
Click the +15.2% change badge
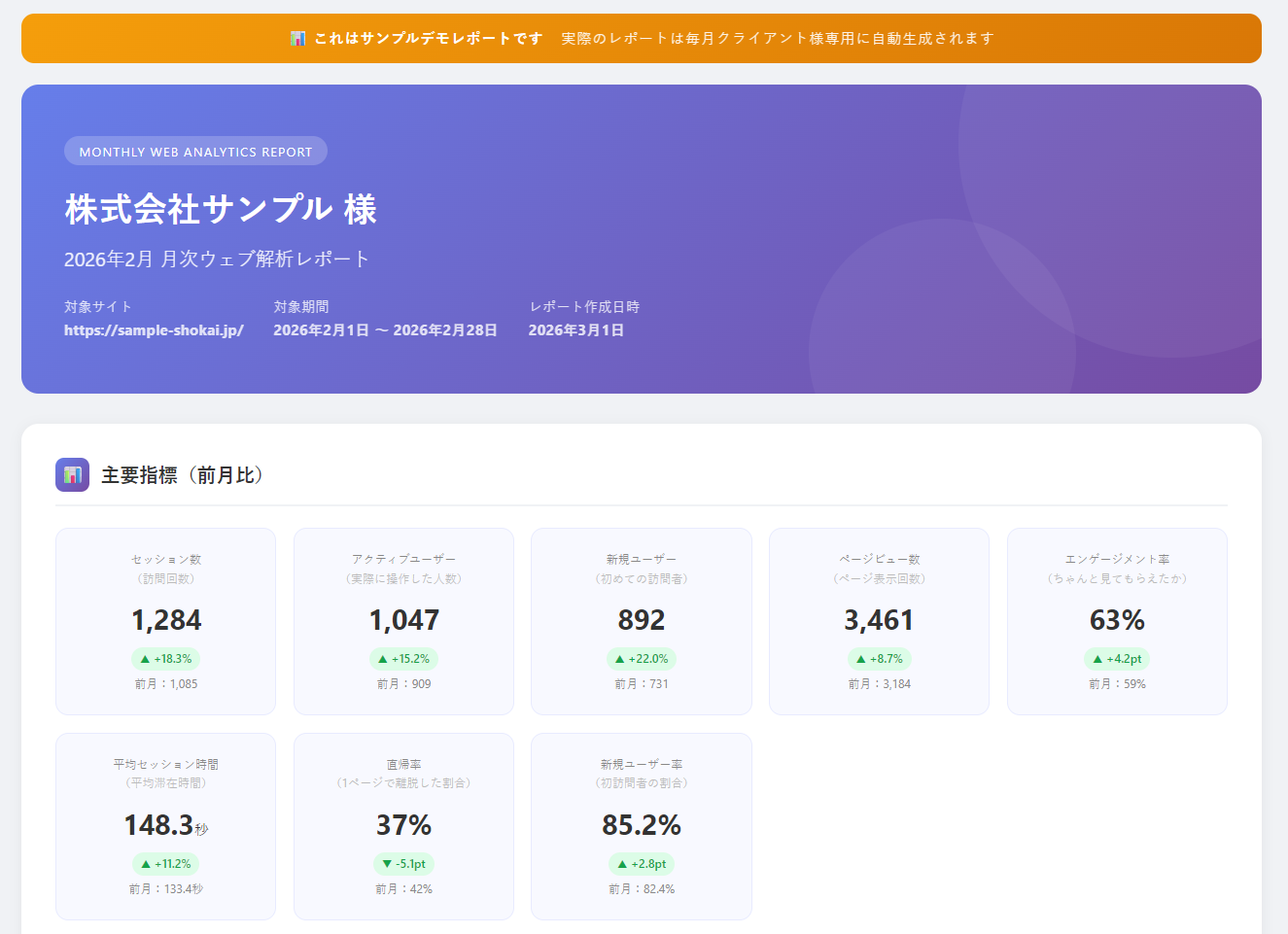[x=403, y=659]
